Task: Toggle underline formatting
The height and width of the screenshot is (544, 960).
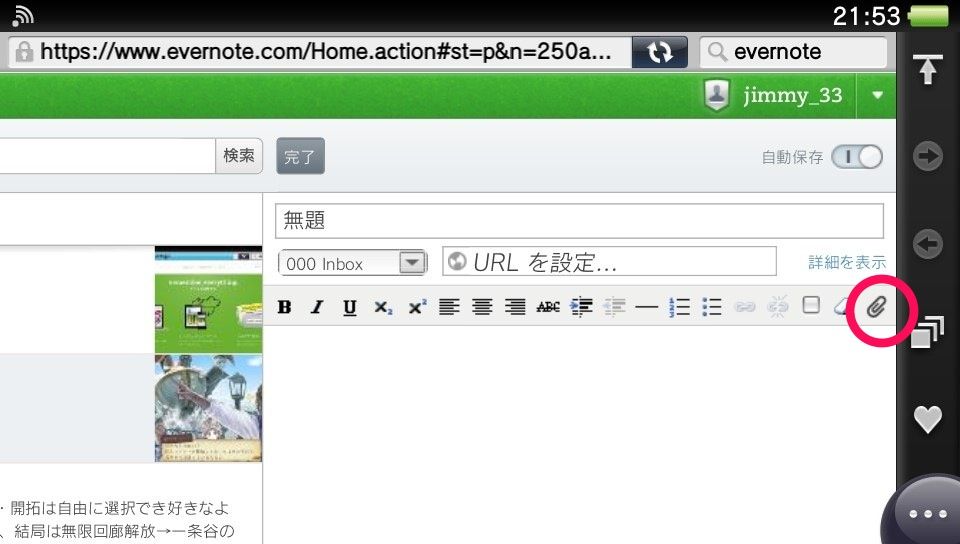Action: pyautogui.click(x=350, y=307)
